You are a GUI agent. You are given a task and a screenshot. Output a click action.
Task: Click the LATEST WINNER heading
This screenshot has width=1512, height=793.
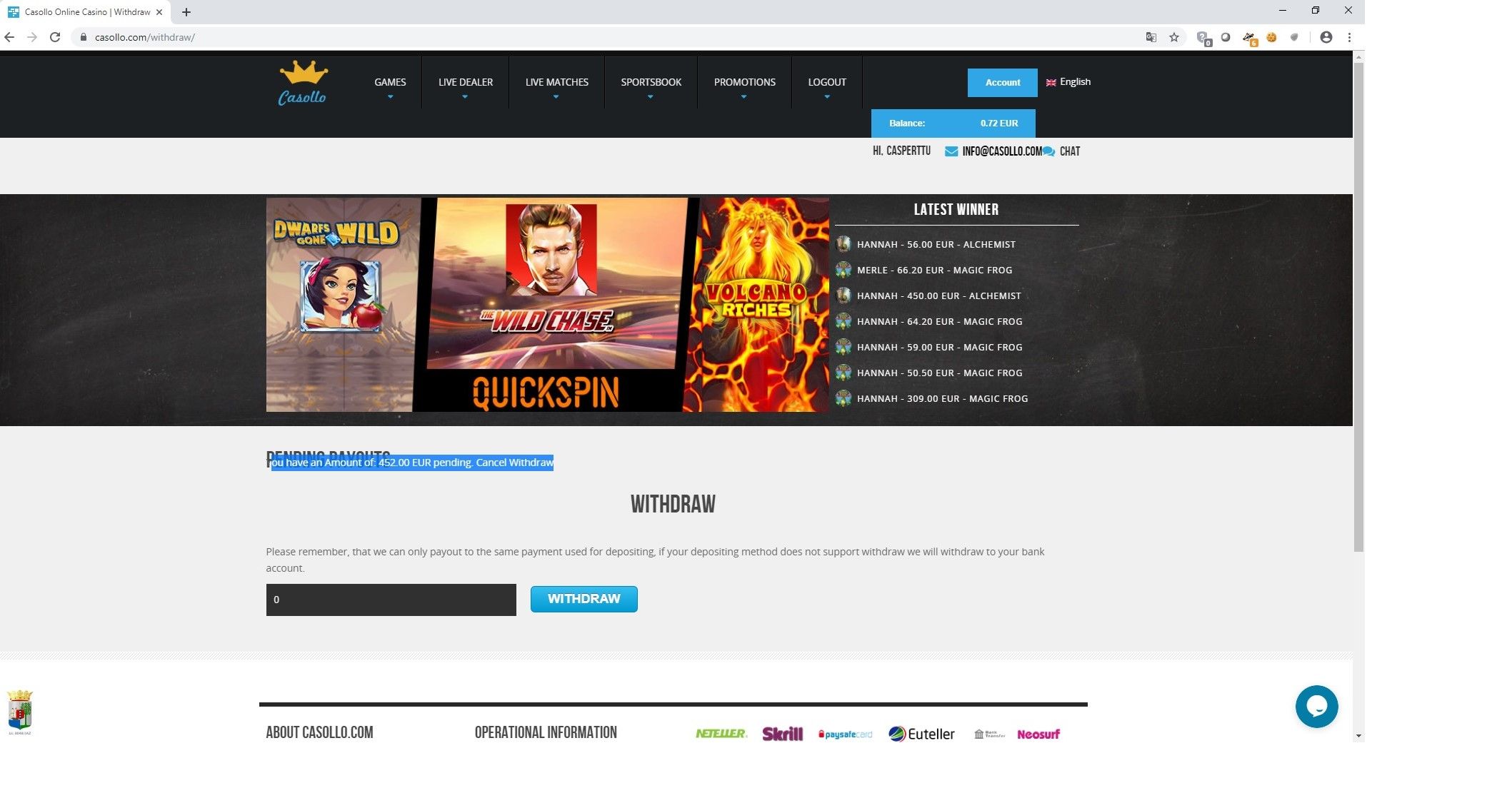point(956,210)
